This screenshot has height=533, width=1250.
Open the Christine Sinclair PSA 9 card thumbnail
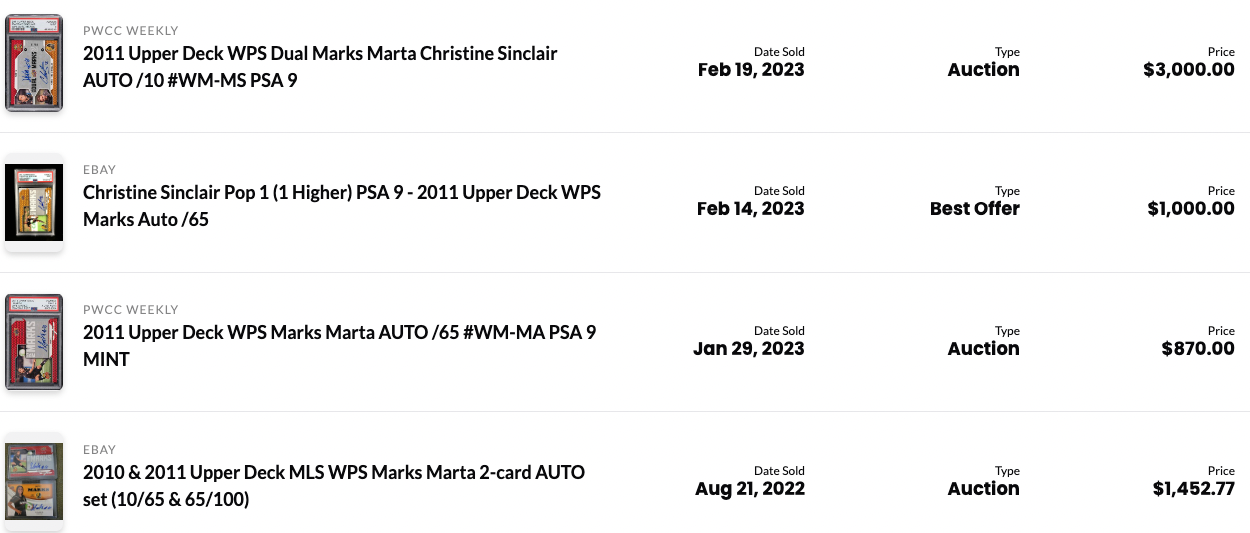coord(34,202)
